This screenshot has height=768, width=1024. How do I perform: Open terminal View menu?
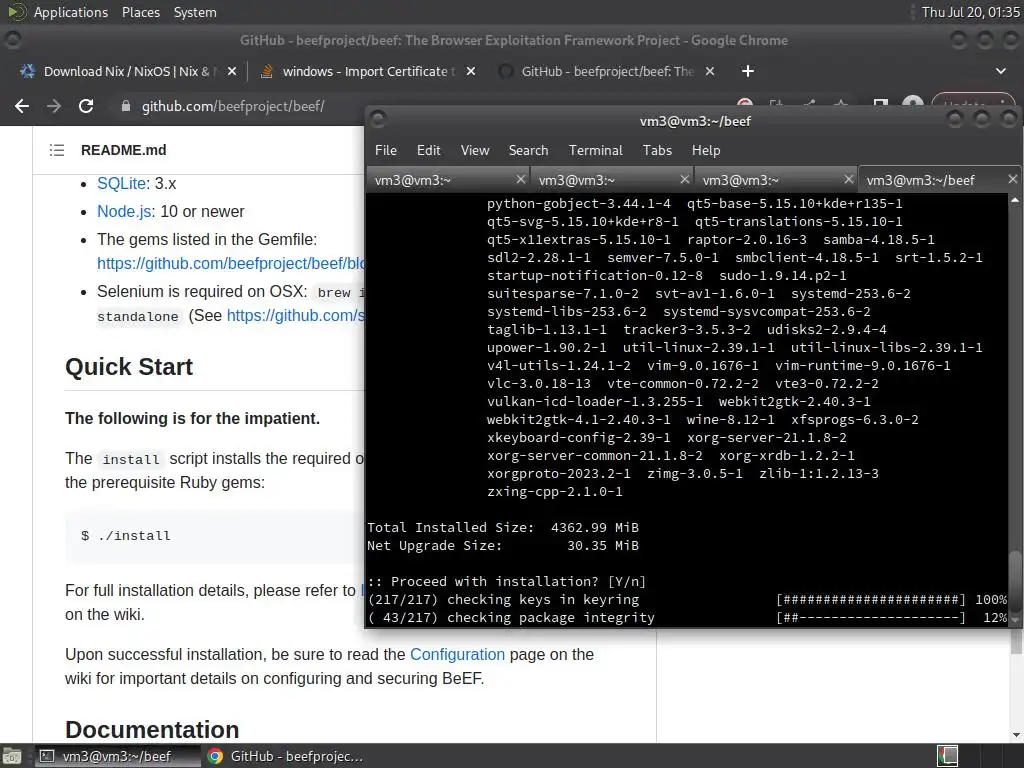475,150
